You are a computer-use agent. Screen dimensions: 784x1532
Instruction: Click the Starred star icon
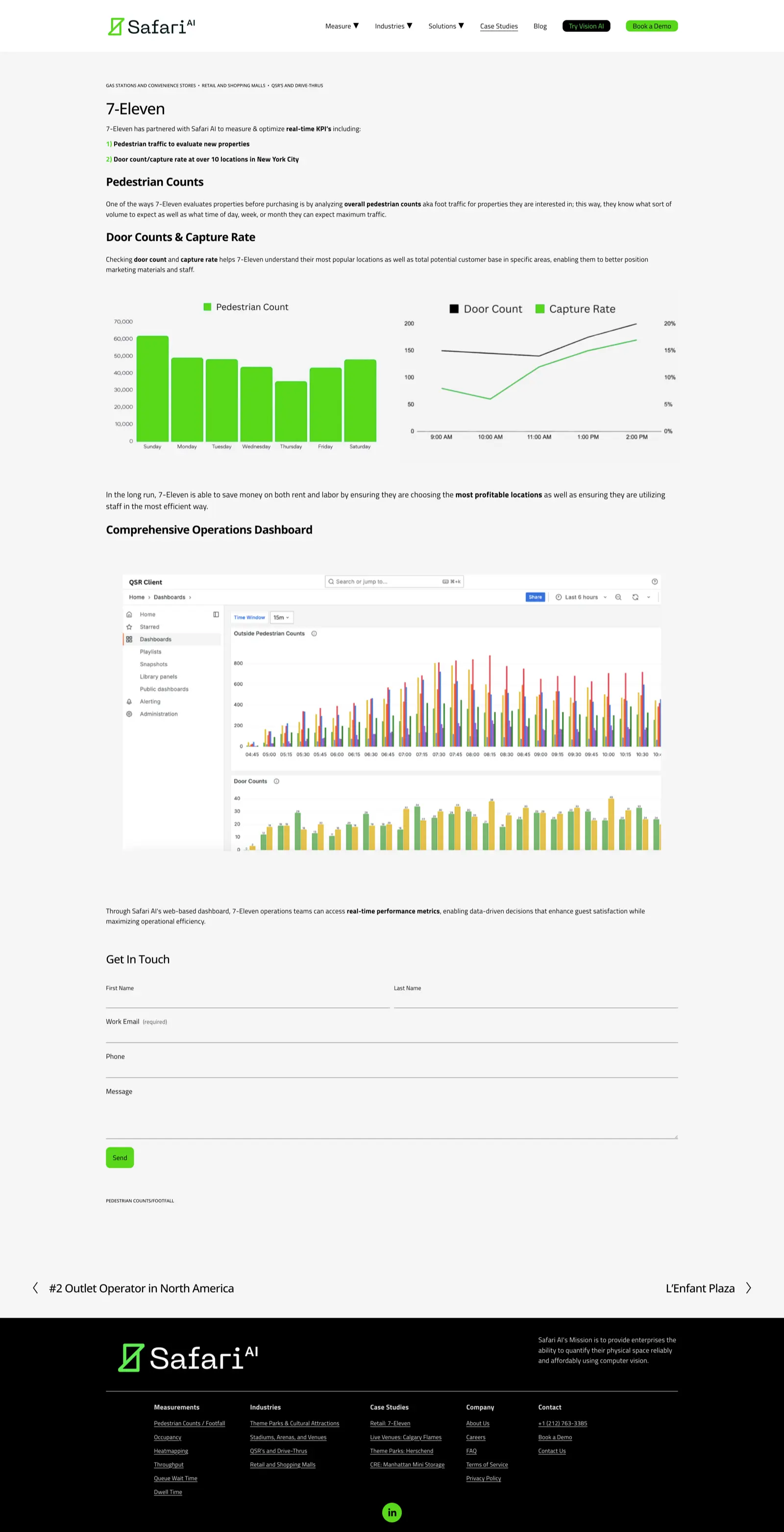pos(129,627)
